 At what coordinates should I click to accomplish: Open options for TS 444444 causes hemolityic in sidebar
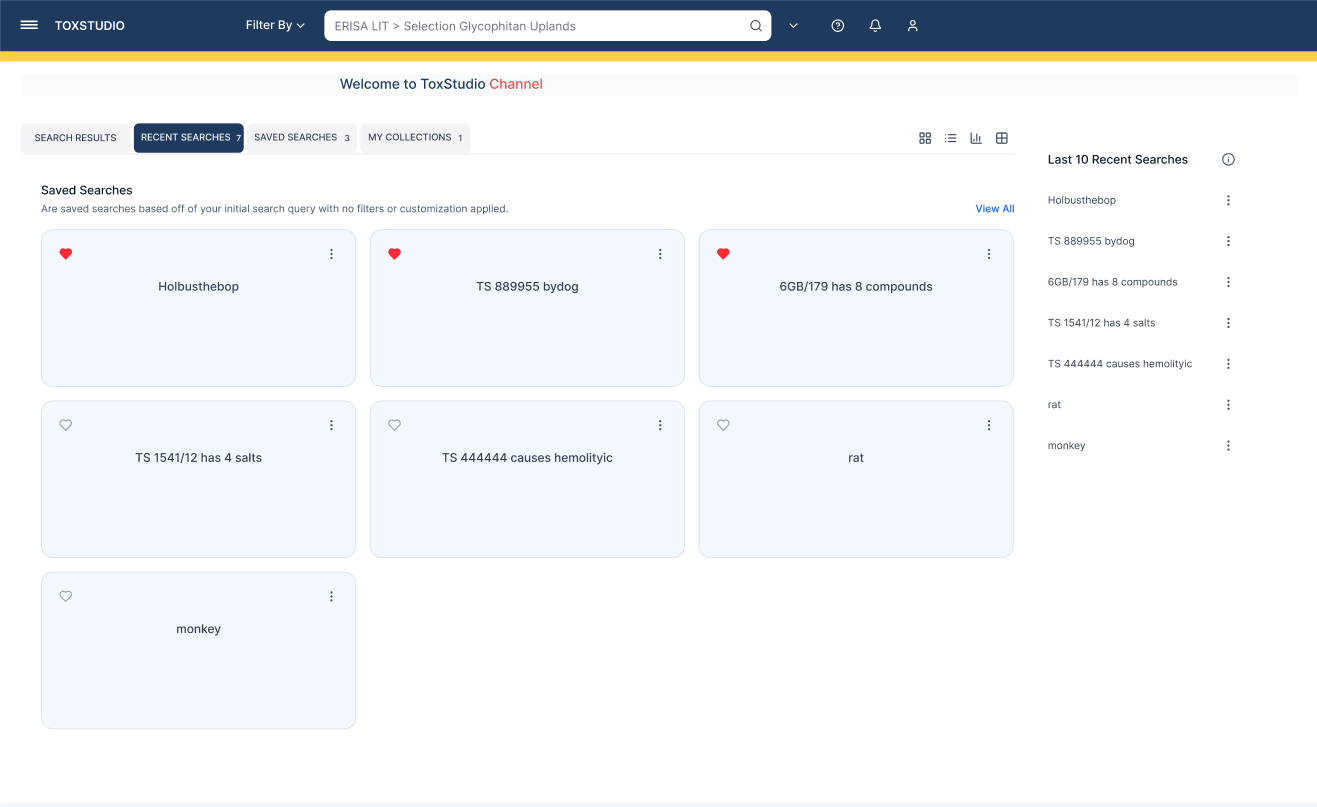pyautogui.click(x=1229, y=364)
